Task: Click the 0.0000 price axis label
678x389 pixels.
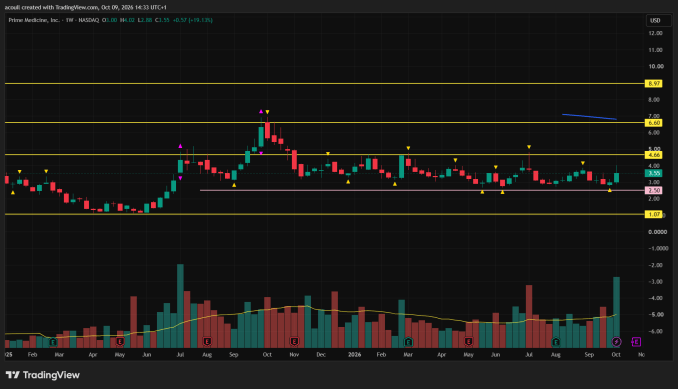Action: pyautogui.click(x=658, y=232)
